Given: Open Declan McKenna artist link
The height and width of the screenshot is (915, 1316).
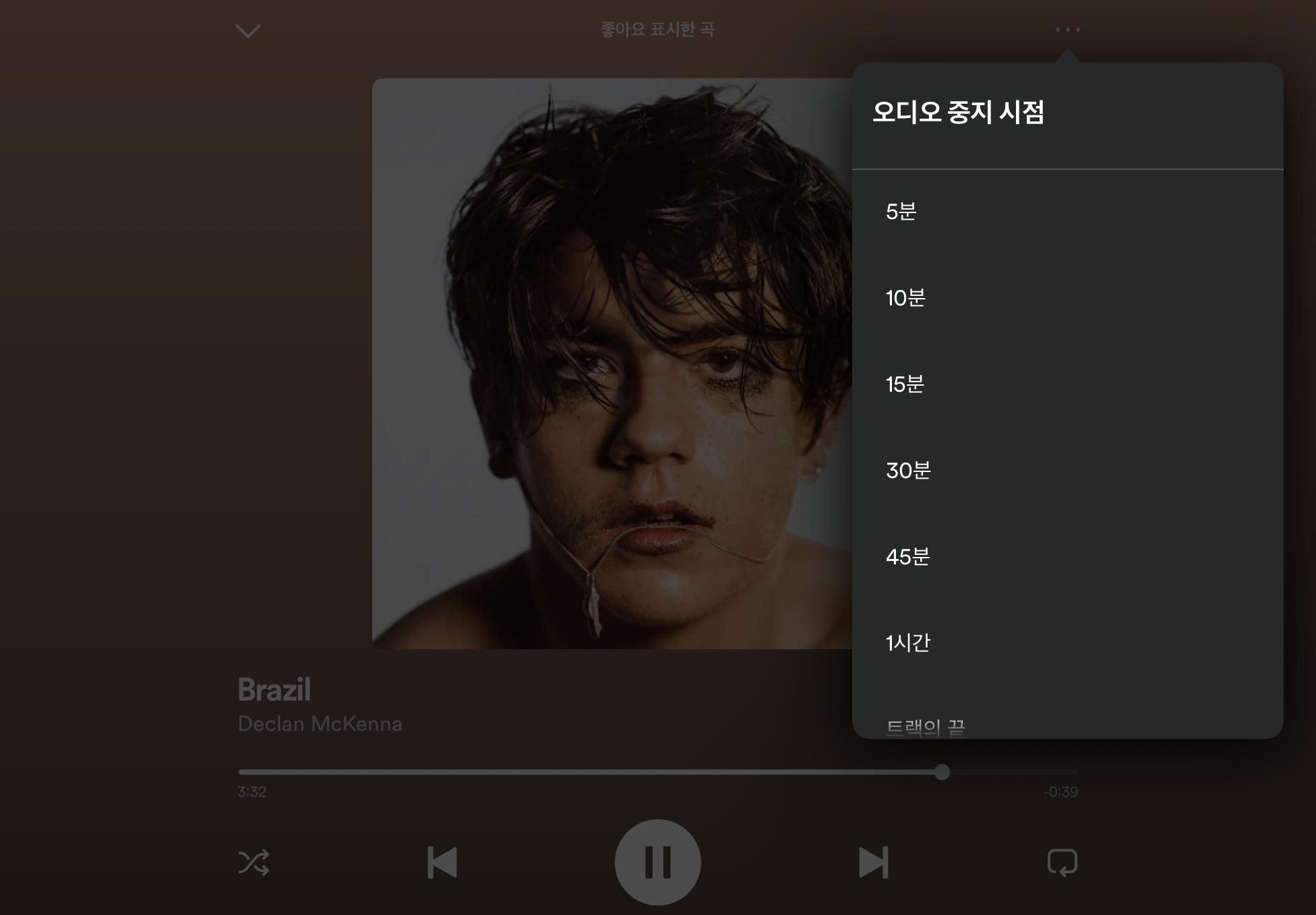Looking at the screenshot, I should 320,724.
